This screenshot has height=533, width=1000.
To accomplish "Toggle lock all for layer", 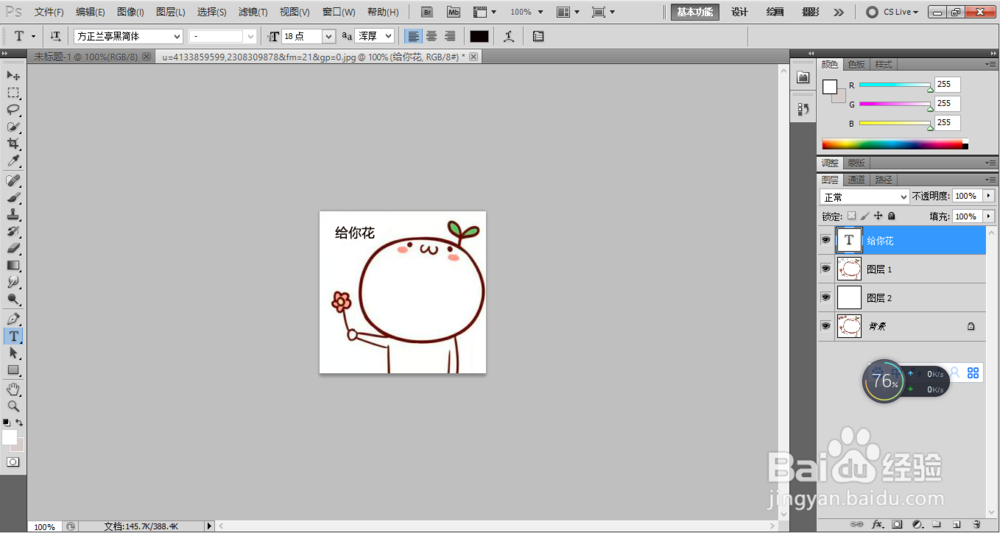I will point(892,216).
